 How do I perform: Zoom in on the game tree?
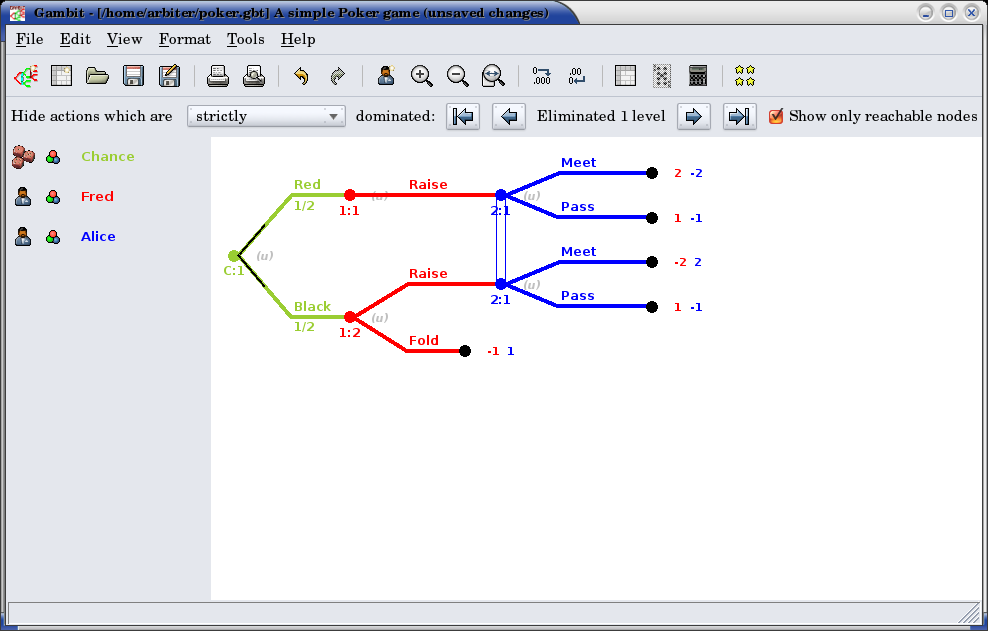422,76
